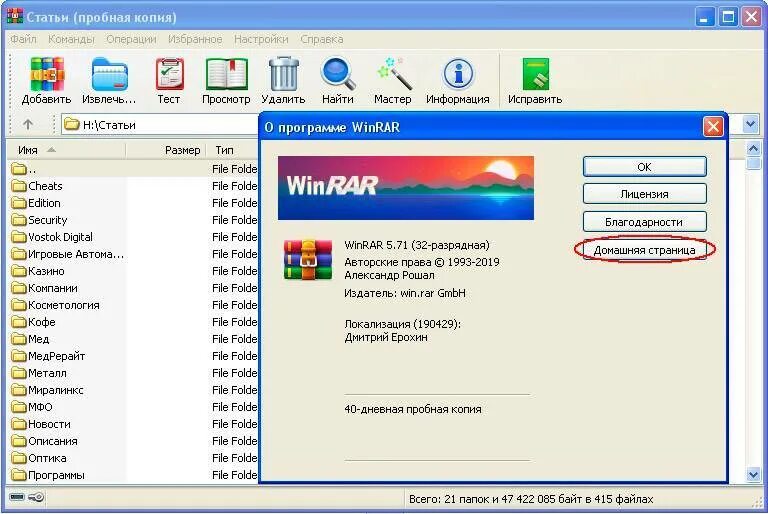Image resolution: width=768 pixels, height=514 pixels.
Task: Click the file list scrollbar up arrow
Action: 753,148
